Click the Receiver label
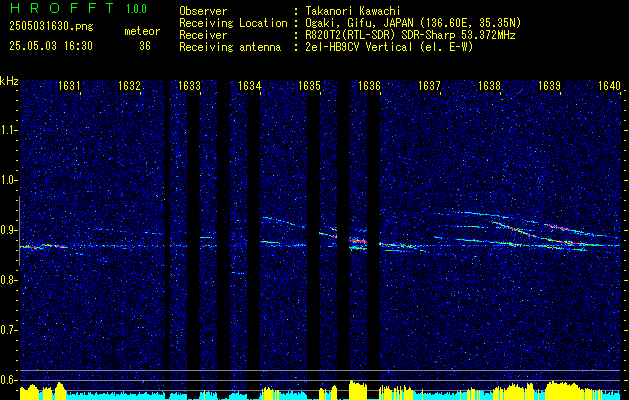Image resolution: width=629 pixels, height=400 pixels. (x=203, y=35)
